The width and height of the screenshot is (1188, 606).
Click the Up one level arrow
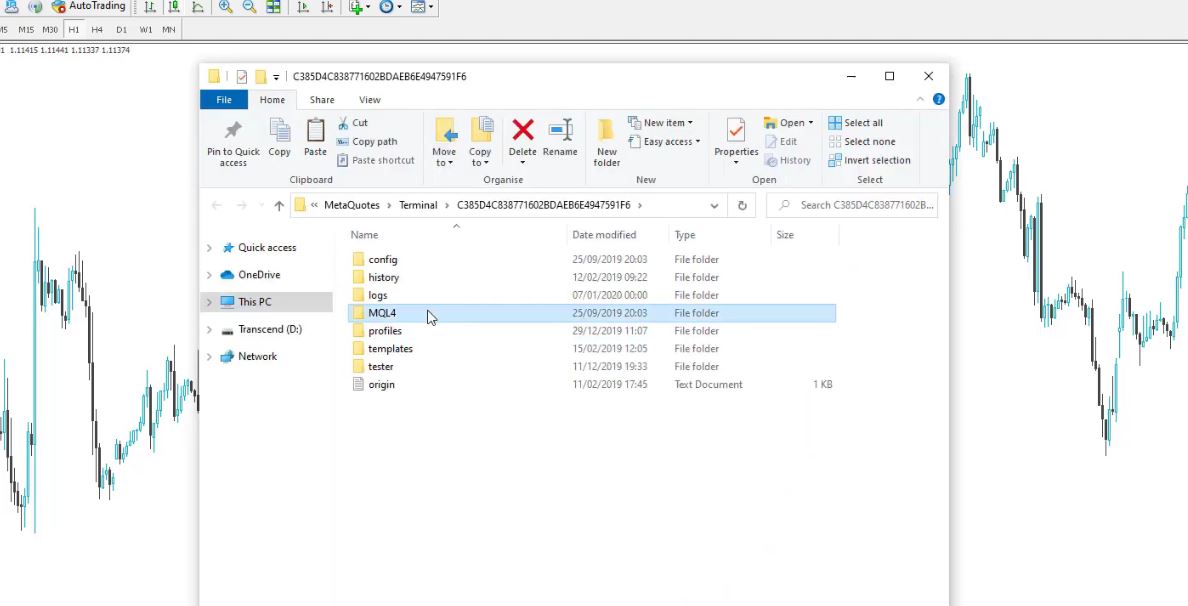coord(279,206)
